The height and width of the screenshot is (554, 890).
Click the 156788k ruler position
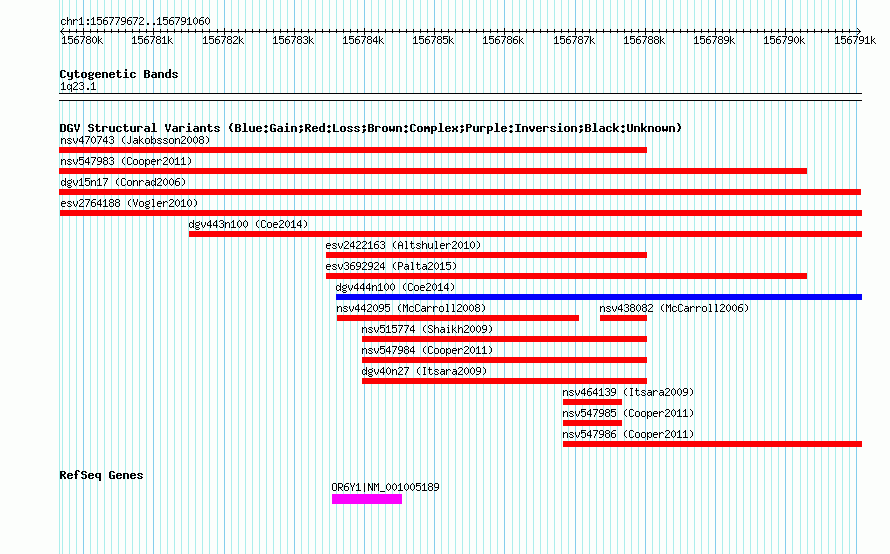point(644,40)
